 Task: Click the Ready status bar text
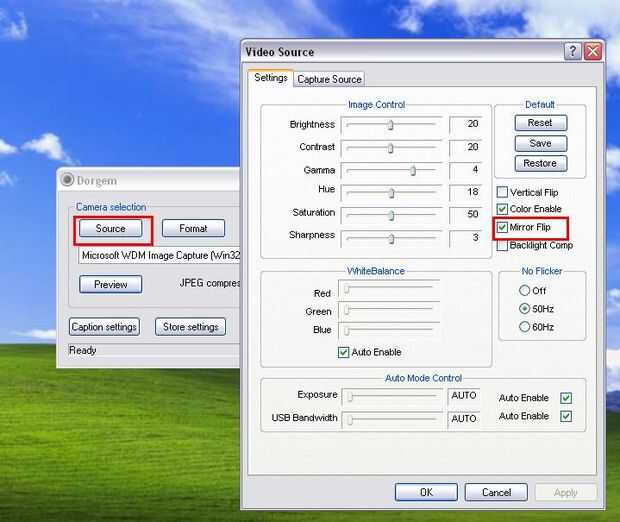coord(83,350)
